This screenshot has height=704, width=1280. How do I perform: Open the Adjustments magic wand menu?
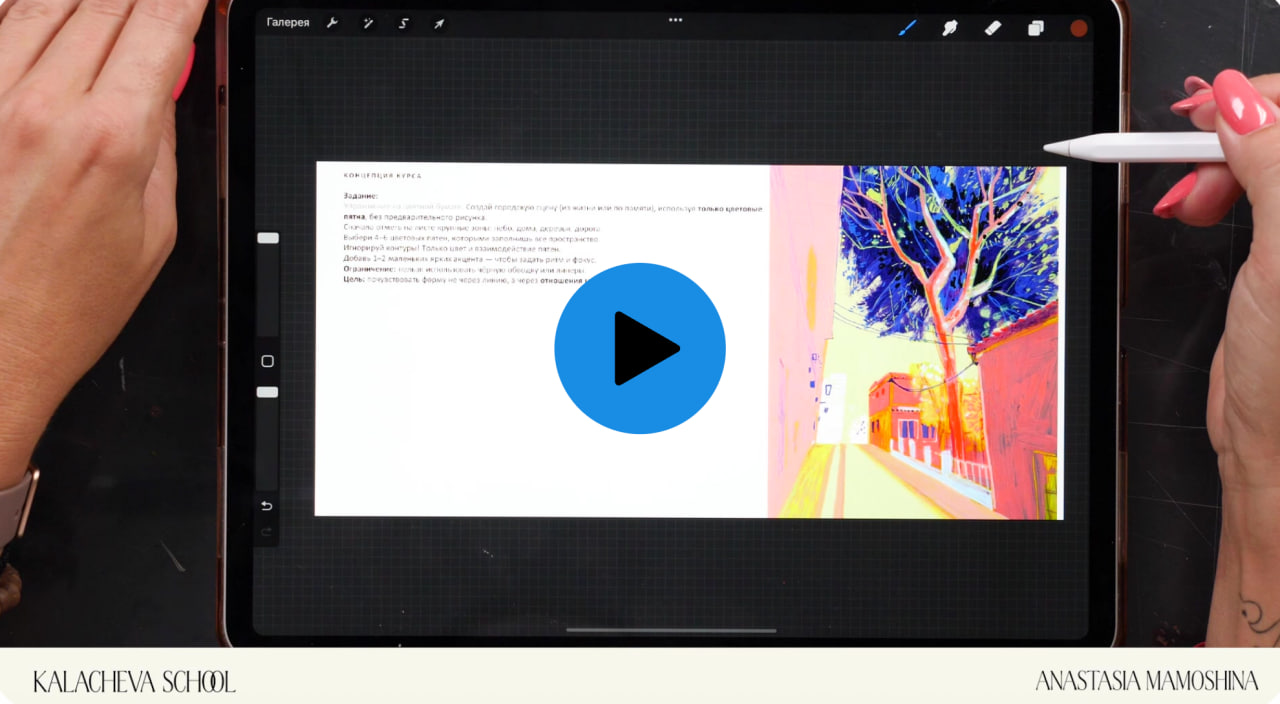tap(368, 23)
